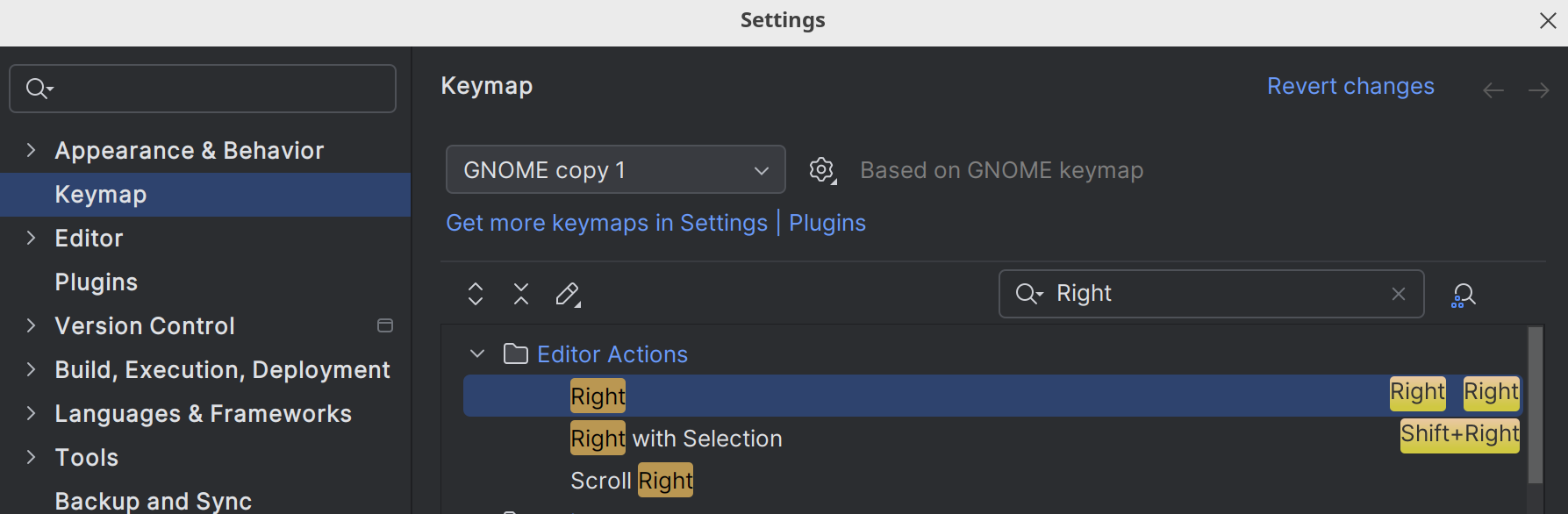Screen dimensions: 1568x514
Task: Collapse the Editor Actions folder
Action: tap(477, 353)
